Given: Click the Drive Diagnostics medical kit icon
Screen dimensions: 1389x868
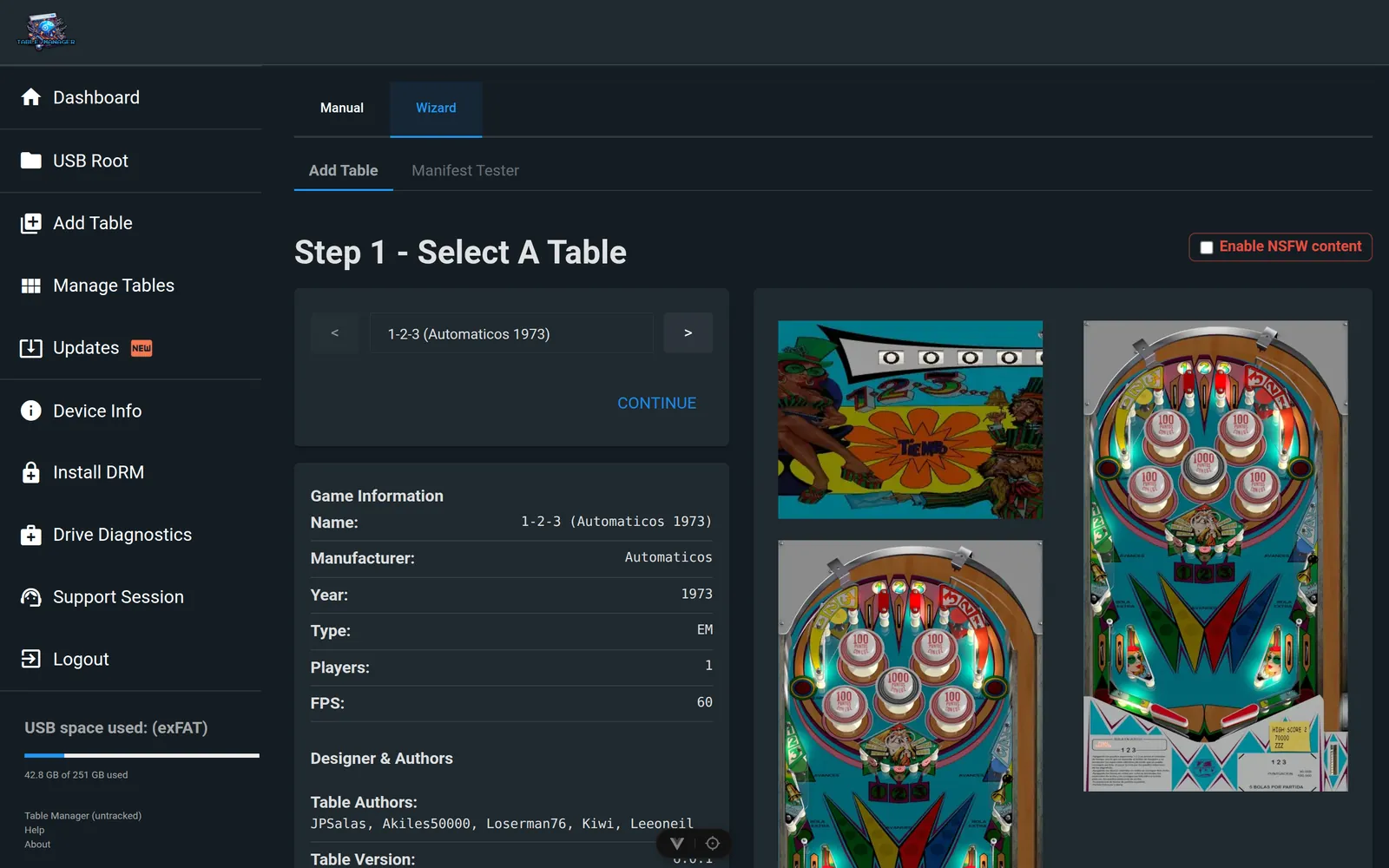Looking at the screenshot, I should (x=31, y=535).
